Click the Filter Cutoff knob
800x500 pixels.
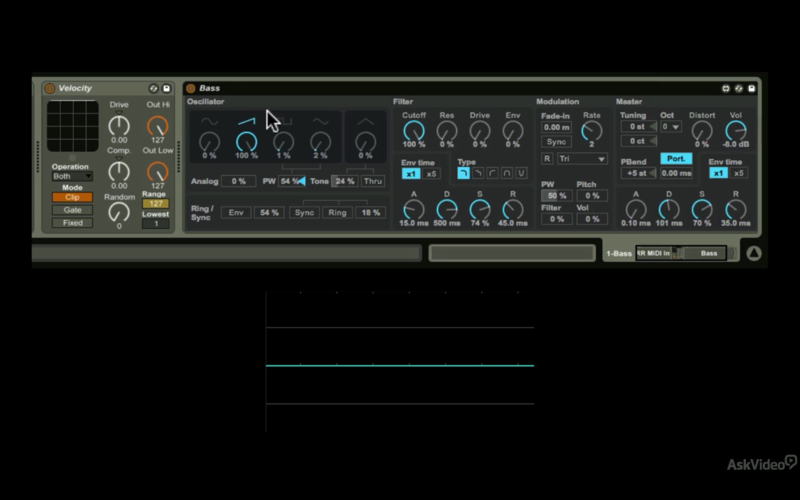pos(413,132)
